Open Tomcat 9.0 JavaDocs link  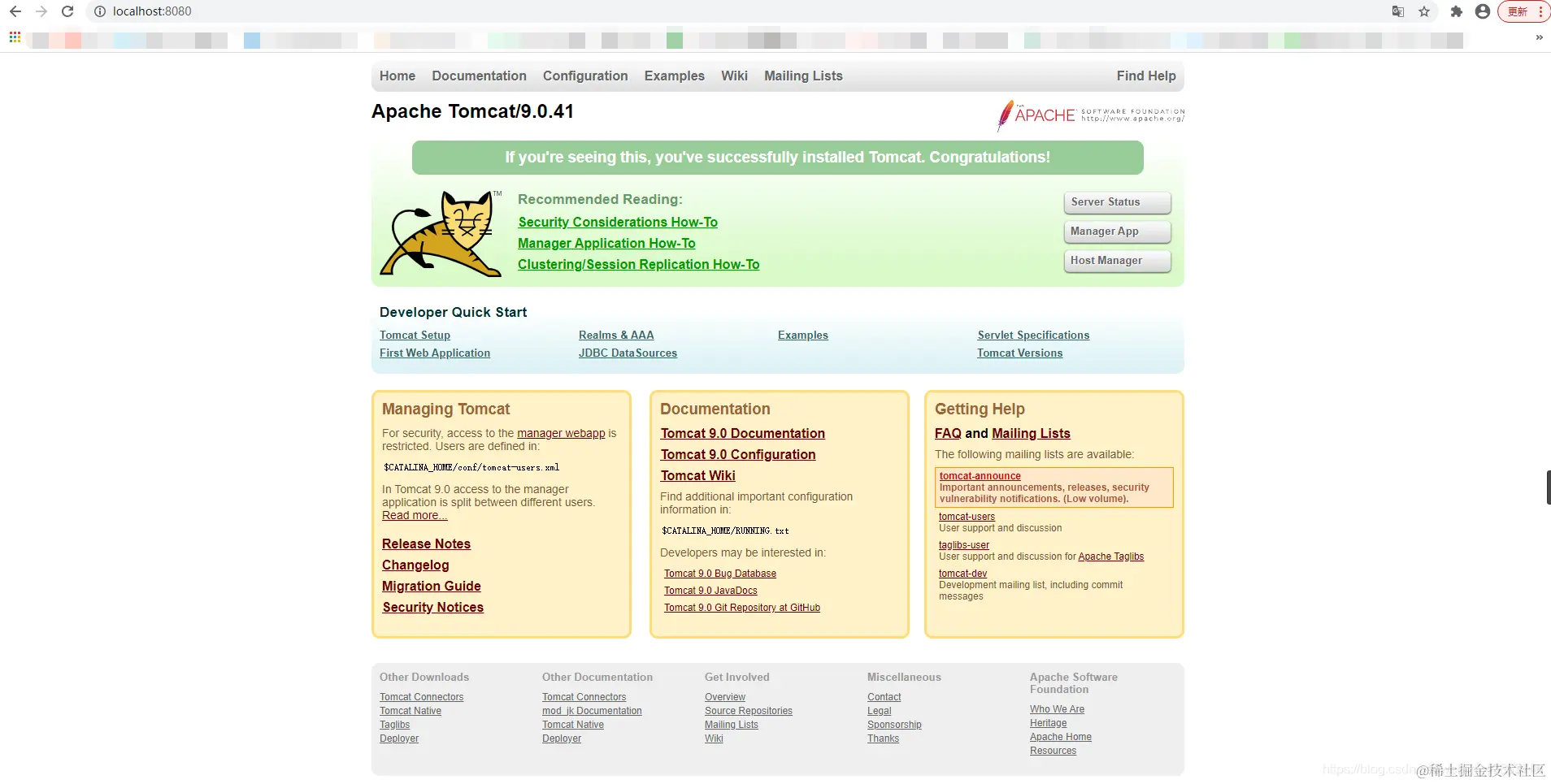[x=710, y=591]
